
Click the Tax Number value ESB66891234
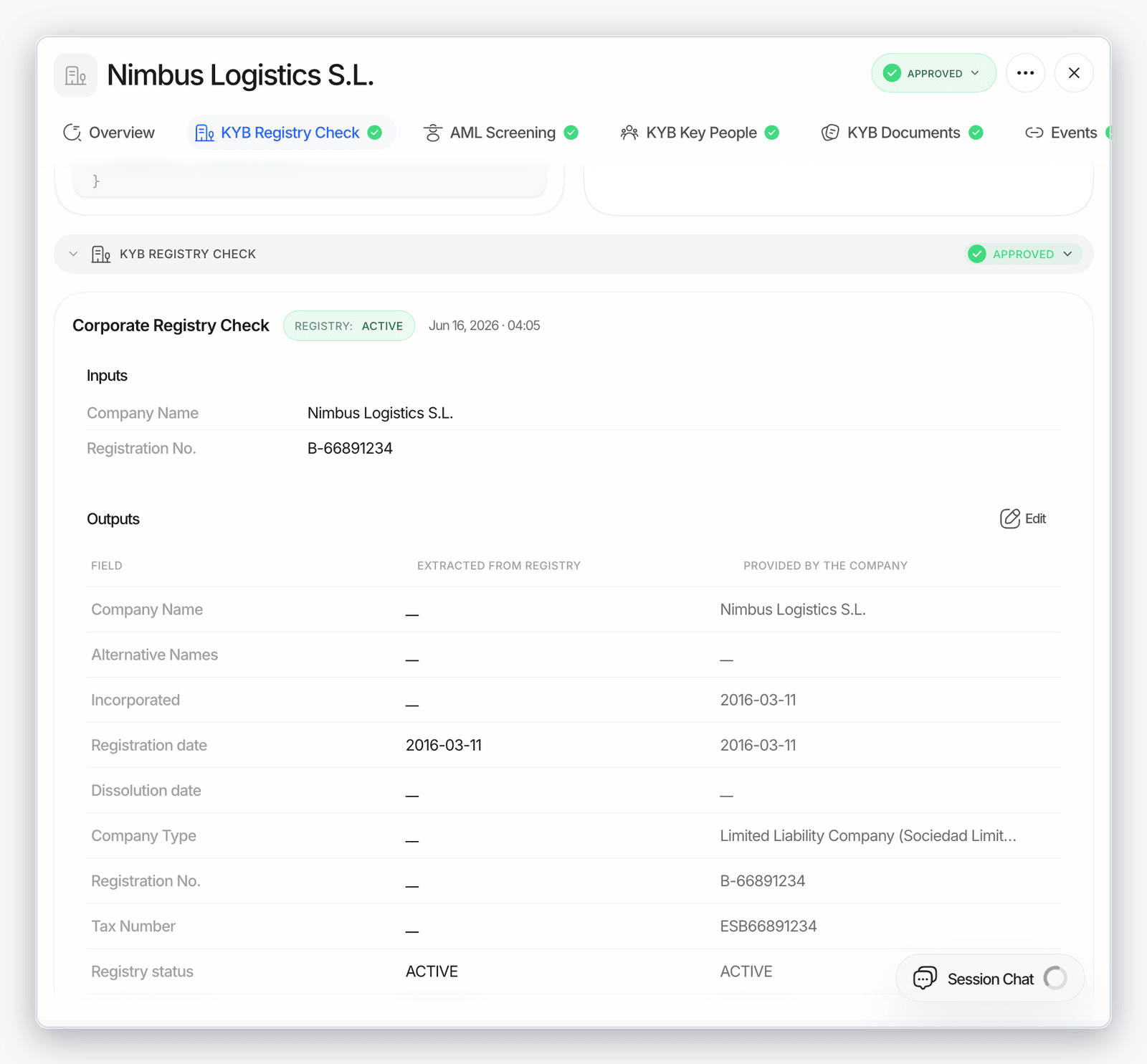click(x=768, y=926)
